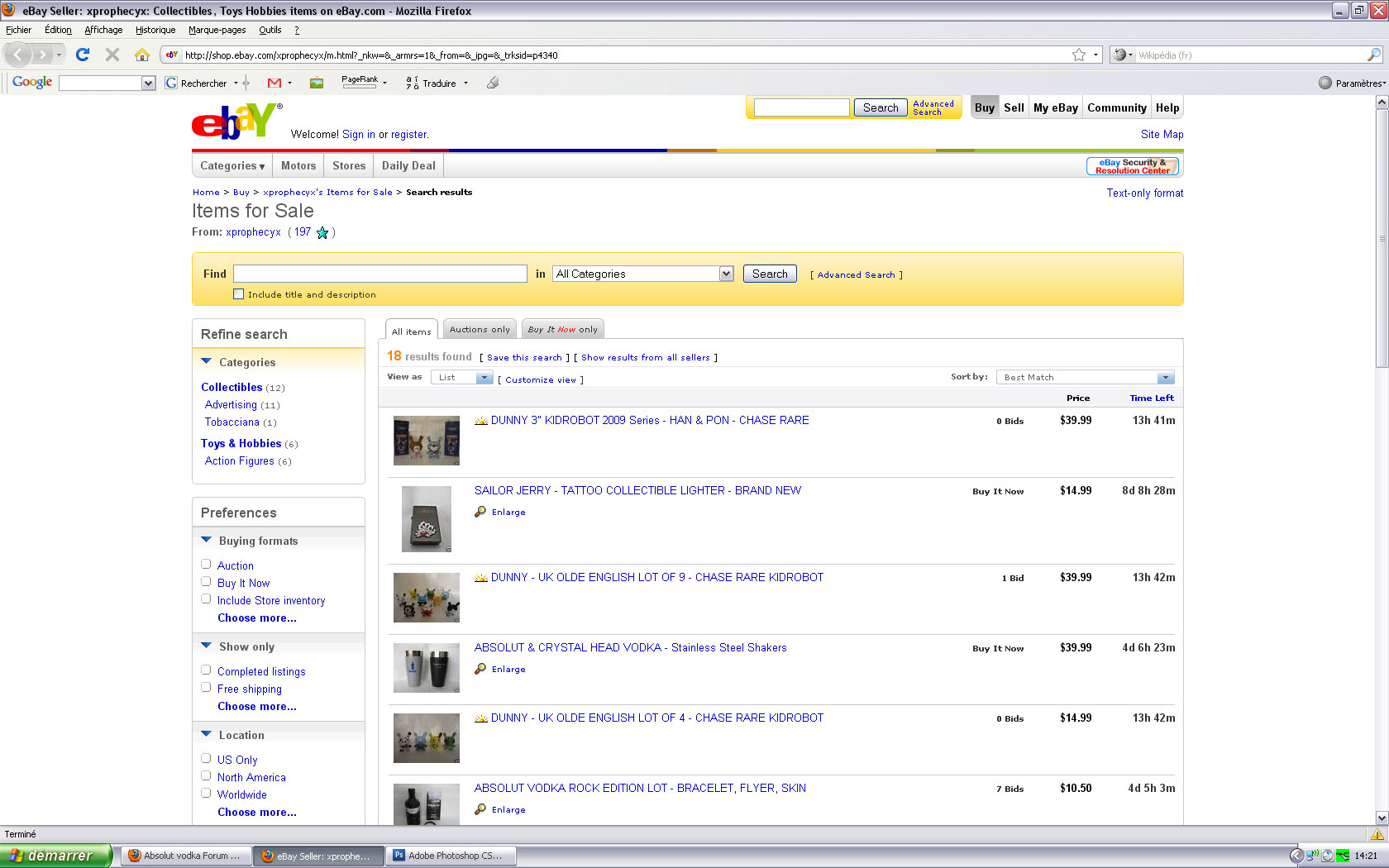
Task: Switch to Absolut vodka Forum taskbar item
Action: click(187, 856)
